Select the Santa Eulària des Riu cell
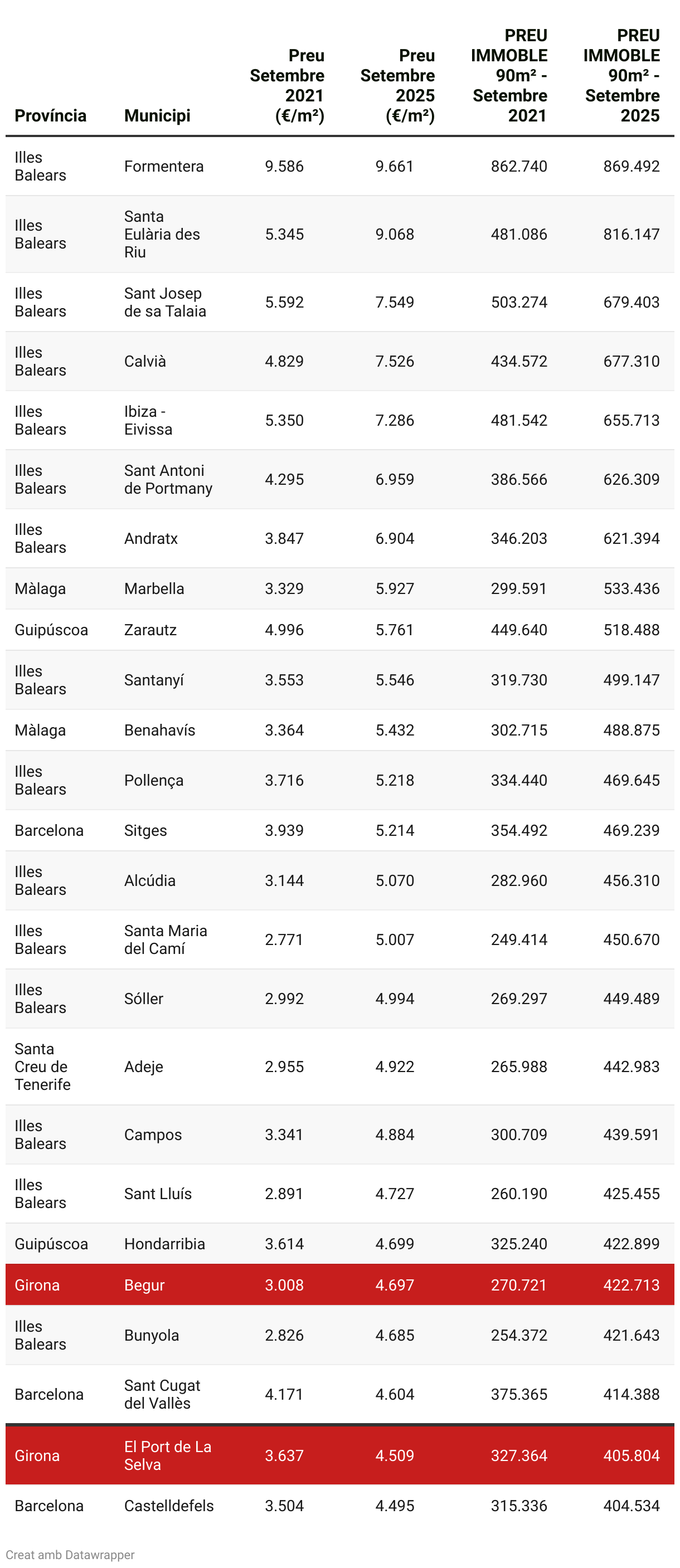The width and height of the screenshot is (680, 1568). pyautogui.click(x=162, y=235)
